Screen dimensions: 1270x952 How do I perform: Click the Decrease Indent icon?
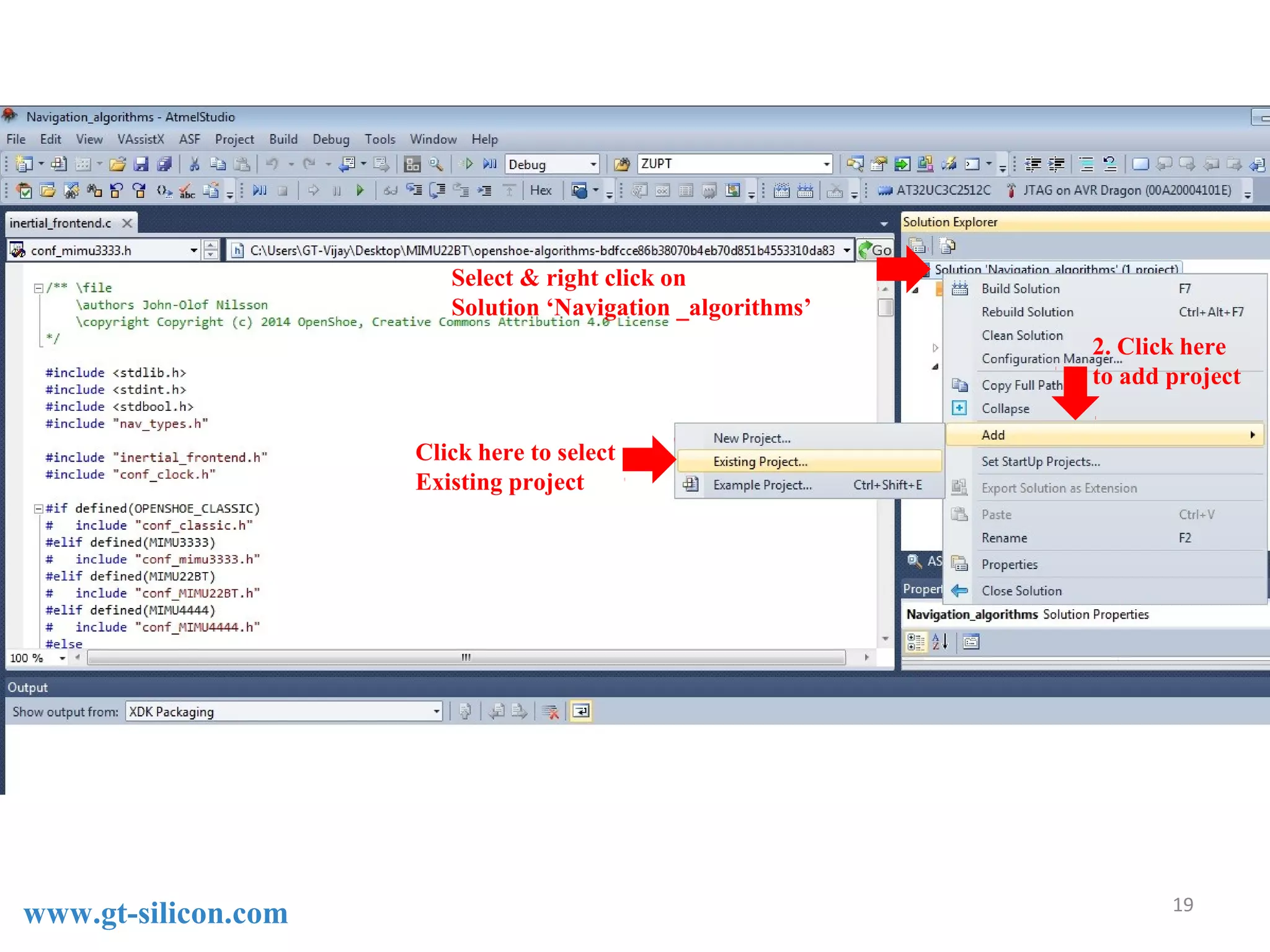[x=1033, y=164]
